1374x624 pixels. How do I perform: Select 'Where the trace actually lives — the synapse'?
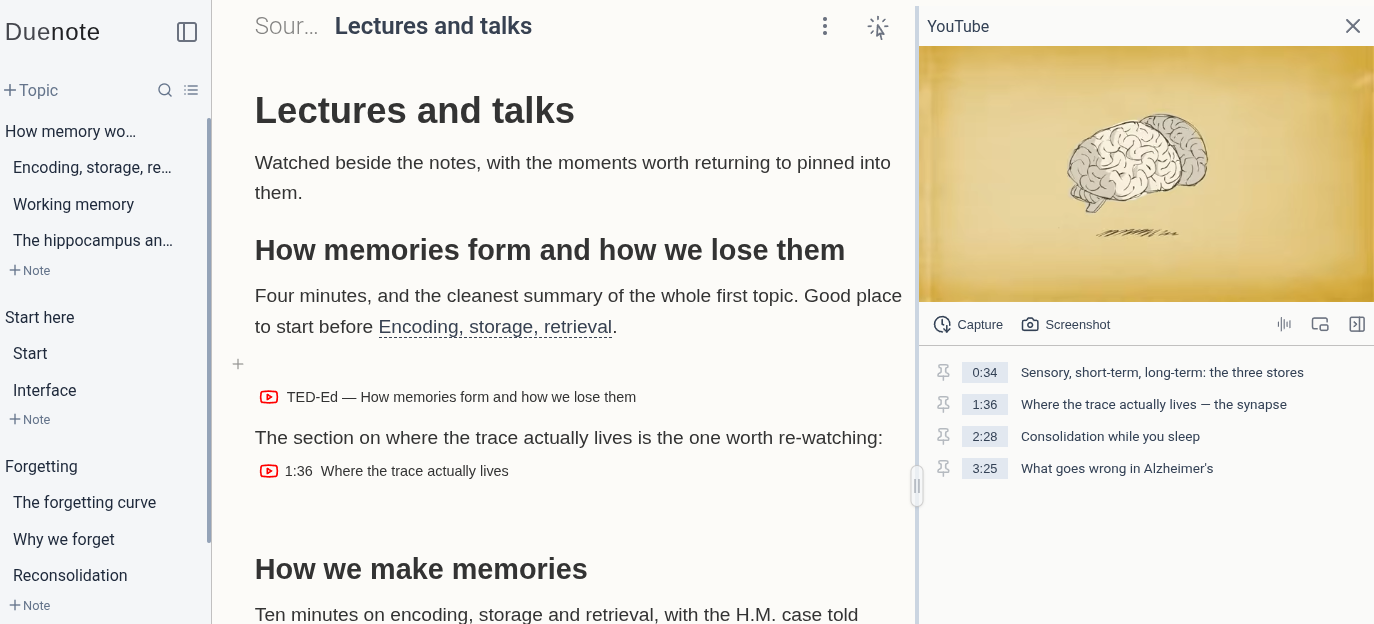pos(1154,404)
